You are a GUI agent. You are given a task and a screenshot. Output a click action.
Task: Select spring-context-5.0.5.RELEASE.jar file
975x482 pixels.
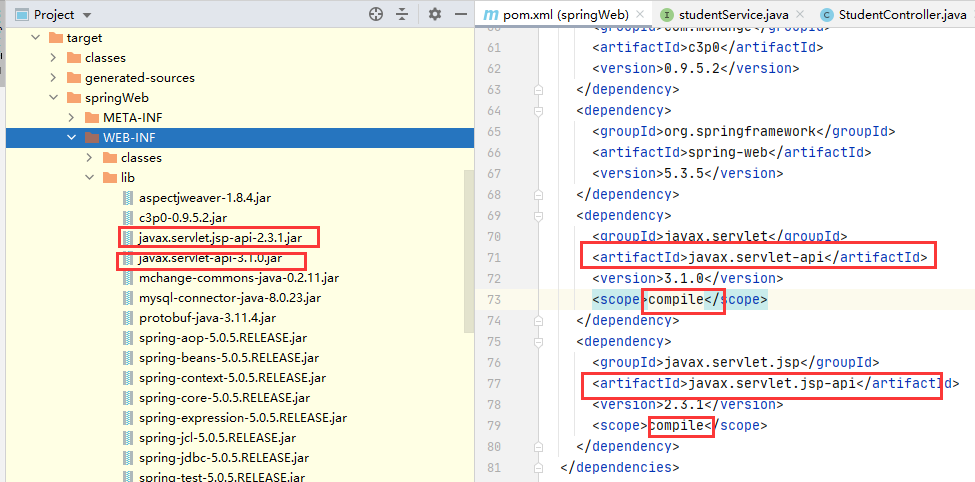tap(233, 378)
